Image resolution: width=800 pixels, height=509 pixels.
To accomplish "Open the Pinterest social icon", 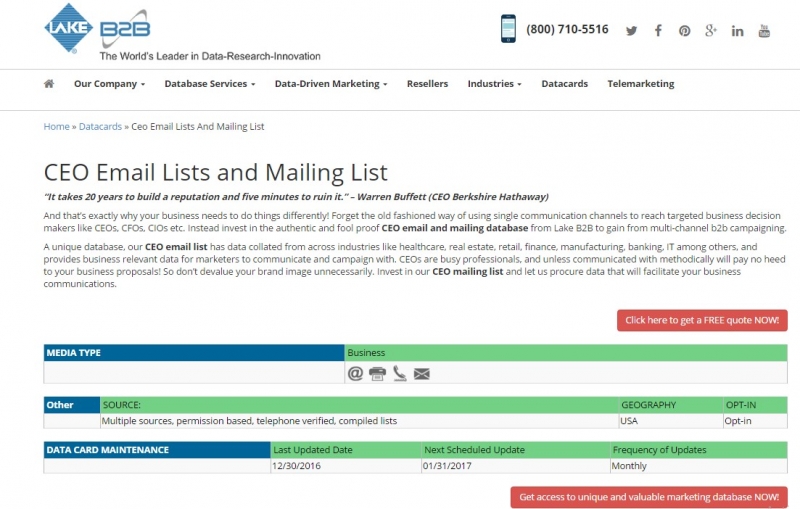I will [x=685, y=31].
